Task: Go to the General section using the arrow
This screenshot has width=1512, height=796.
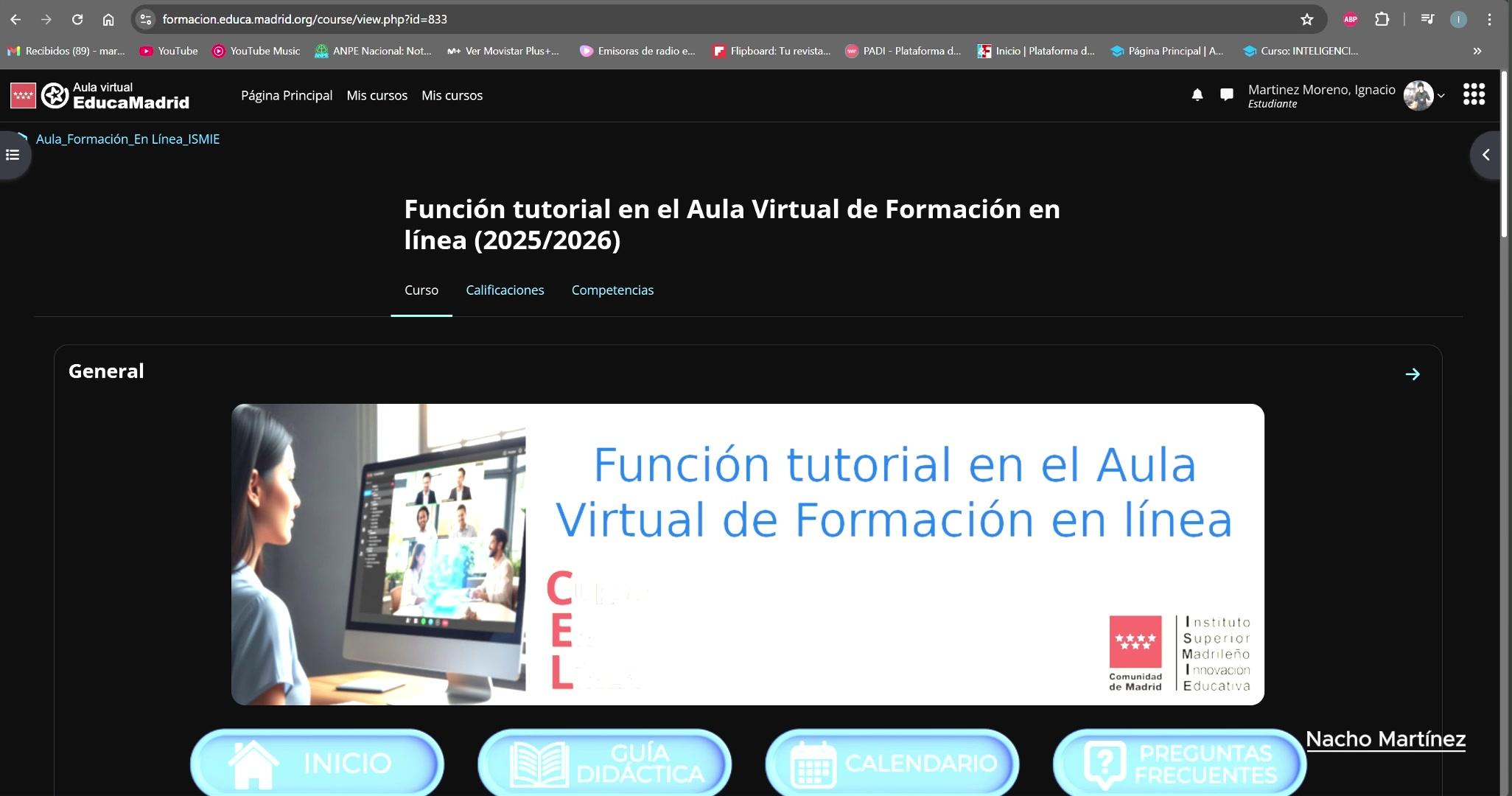Action: (x=1413, y=374)
